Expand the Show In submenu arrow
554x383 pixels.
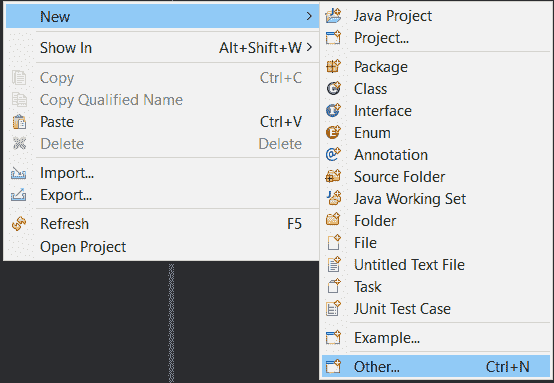click(x=309, y=47)
